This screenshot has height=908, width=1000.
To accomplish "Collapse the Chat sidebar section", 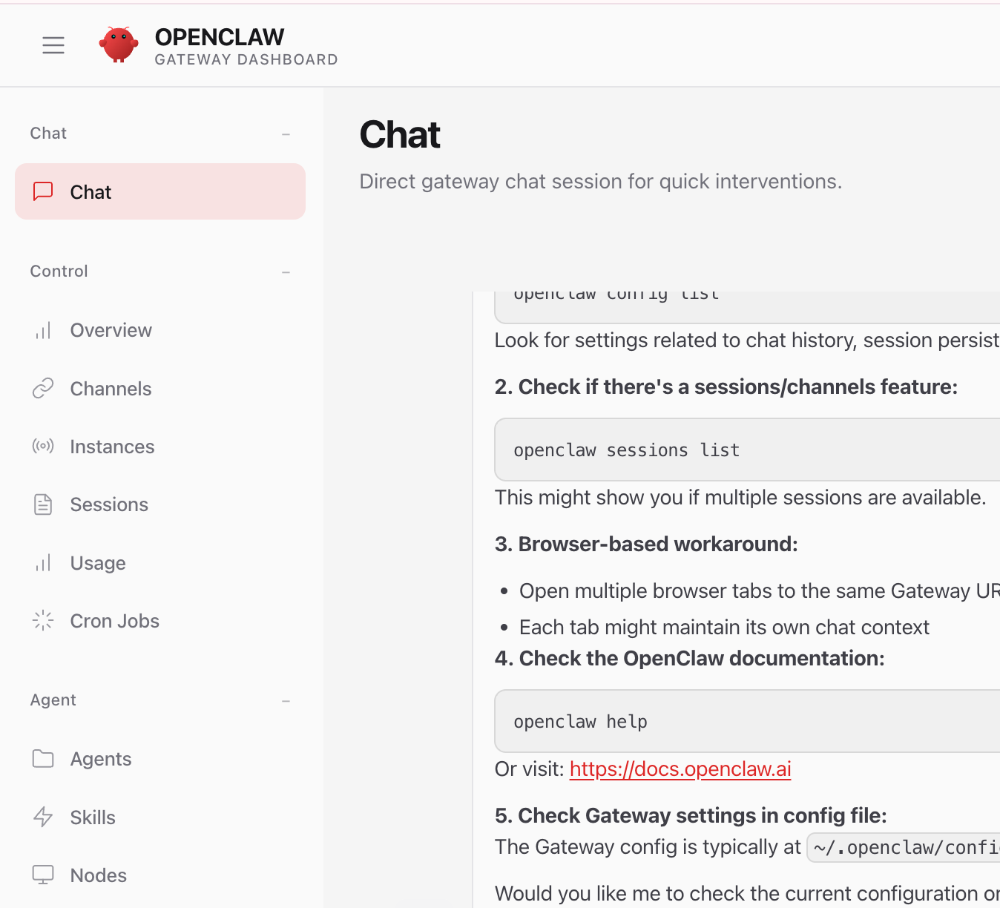I will click(286, 134).
